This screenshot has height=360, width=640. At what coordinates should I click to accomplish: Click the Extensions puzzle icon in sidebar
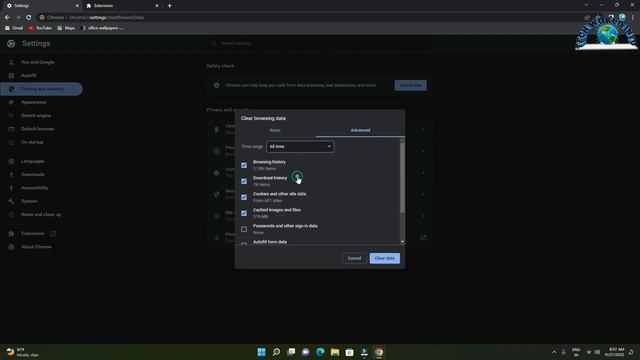pyautogui.click(x=11, y=233)
